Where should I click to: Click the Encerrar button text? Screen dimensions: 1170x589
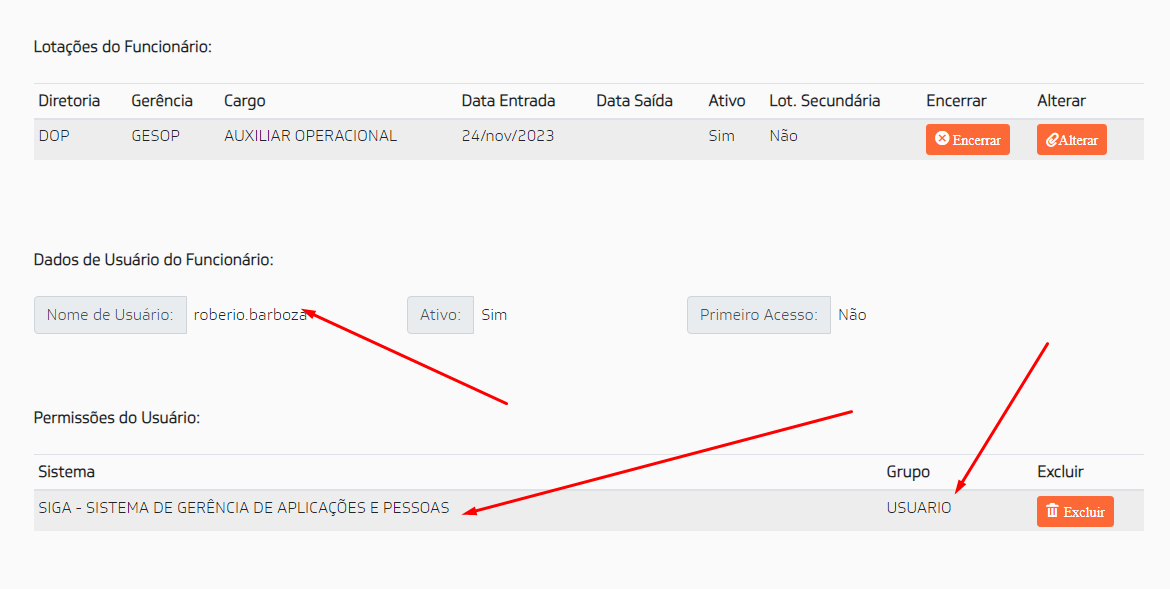976,140
